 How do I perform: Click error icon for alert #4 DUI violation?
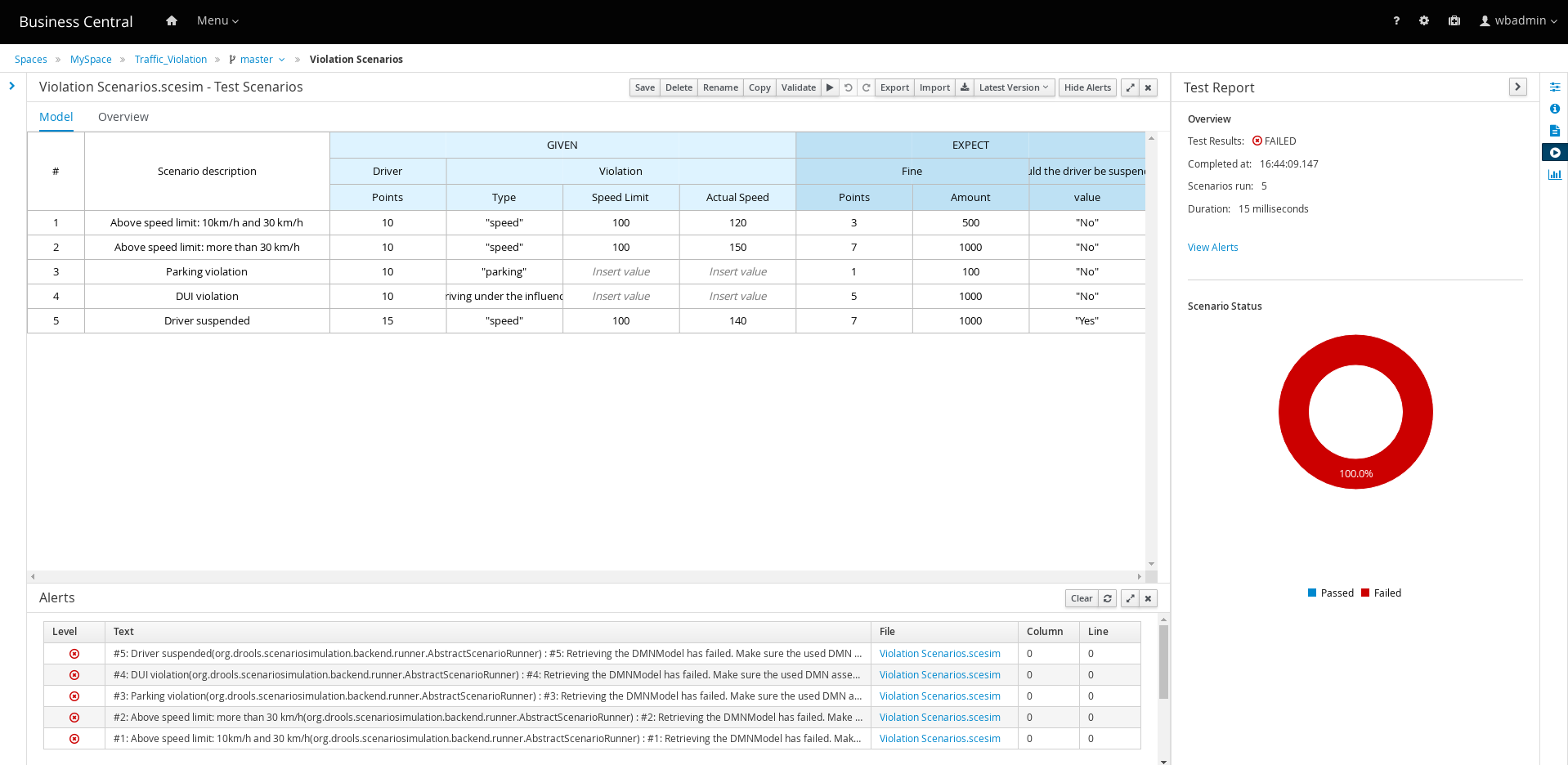tap(74, 675)
